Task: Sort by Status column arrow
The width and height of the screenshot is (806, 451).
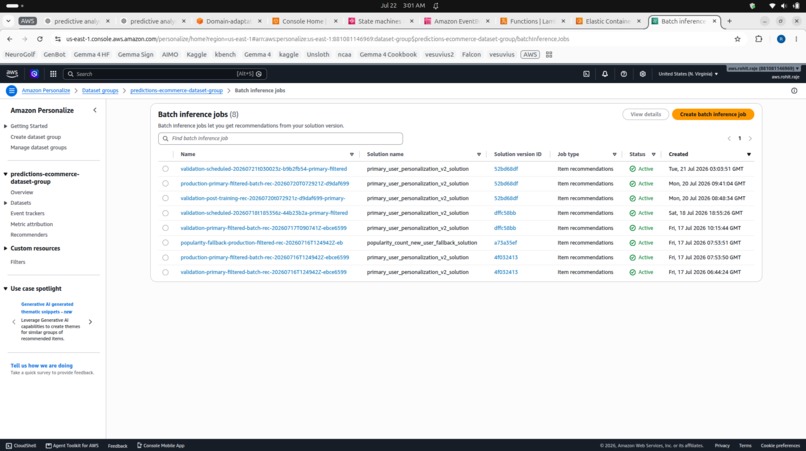Action: (x=653, y=154)
